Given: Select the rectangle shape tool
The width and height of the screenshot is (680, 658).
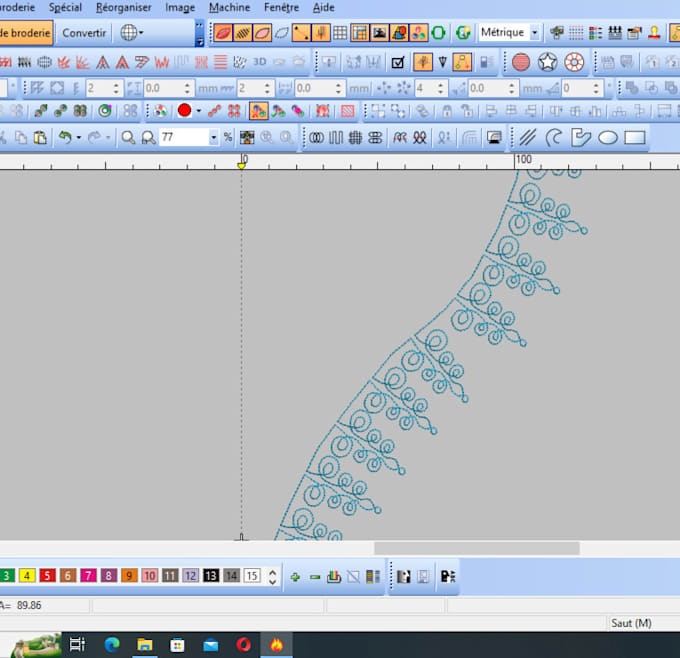Looking at the screenshot, I should click(x=635, y=138).
